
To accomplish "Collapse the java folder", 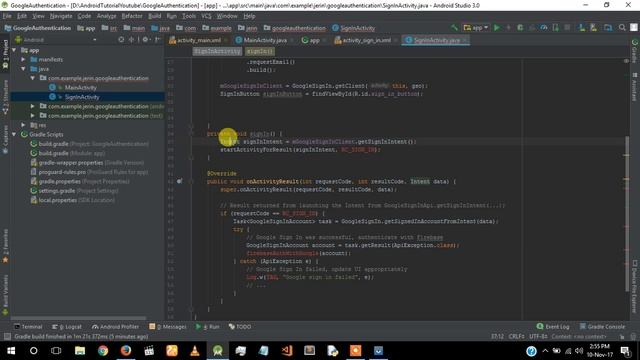I will [23, 69].
